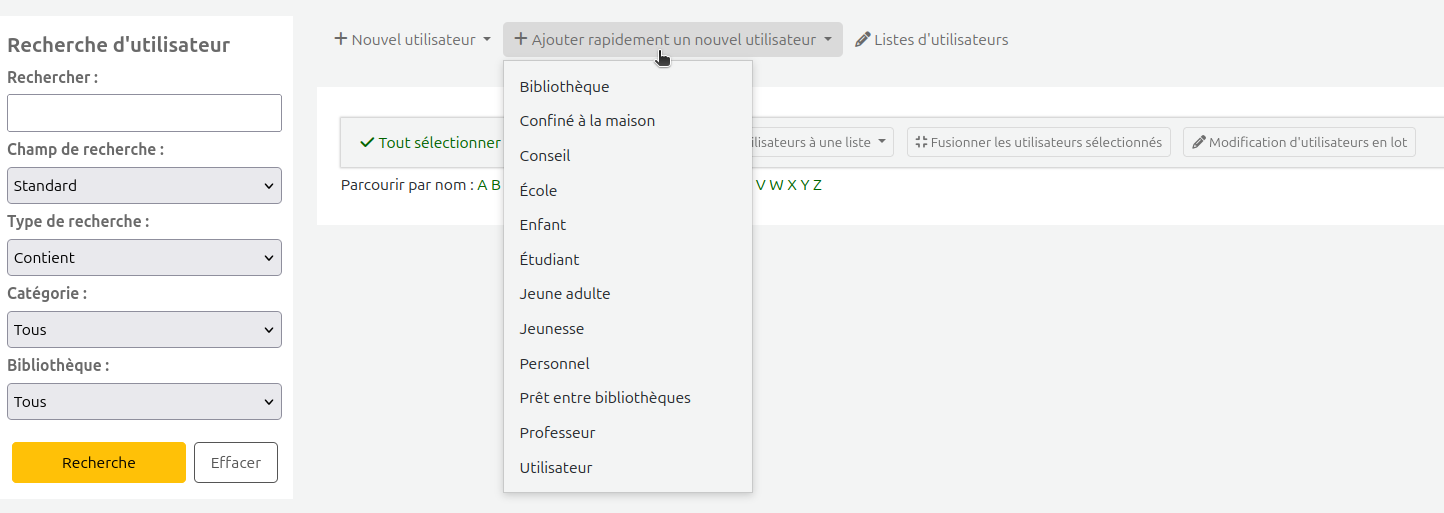Browse names starting with X
This screenshot has width=1444, height=513.
(x=792, y=185)
